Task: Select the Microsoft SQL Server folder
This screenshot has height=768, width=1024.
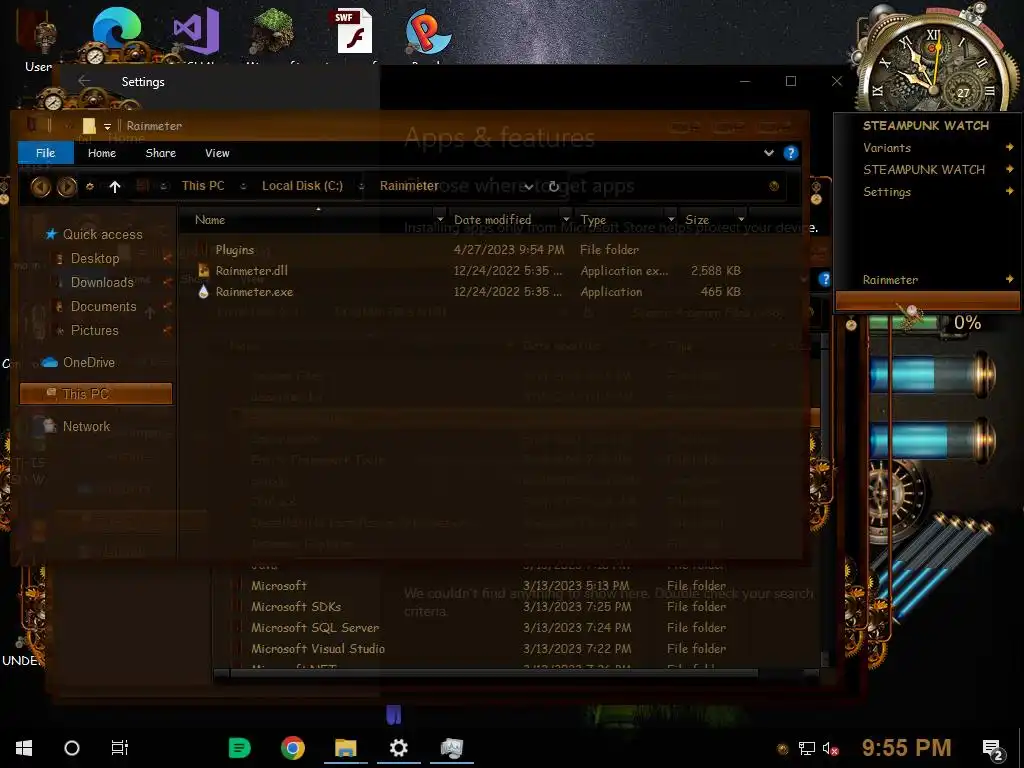Action: (x=315, y=628)
